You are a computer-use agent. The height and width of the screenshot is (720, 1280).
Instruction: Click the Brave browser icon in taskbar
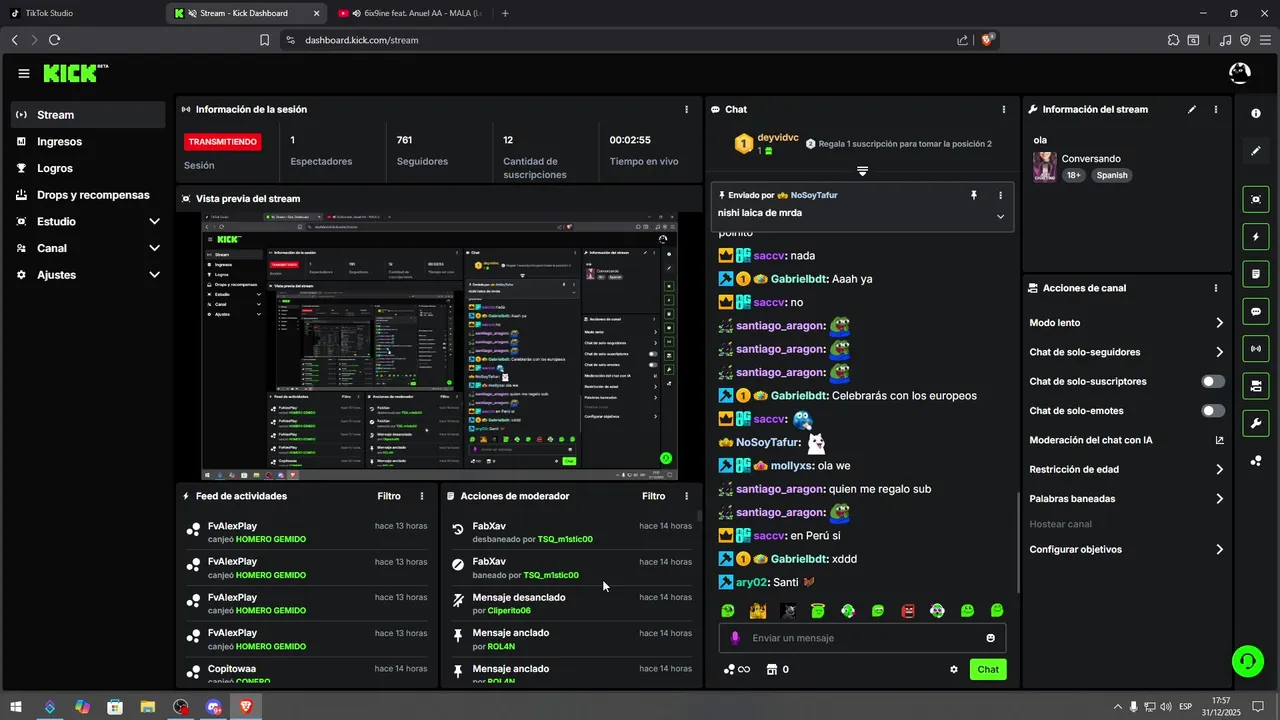(246, 707)
